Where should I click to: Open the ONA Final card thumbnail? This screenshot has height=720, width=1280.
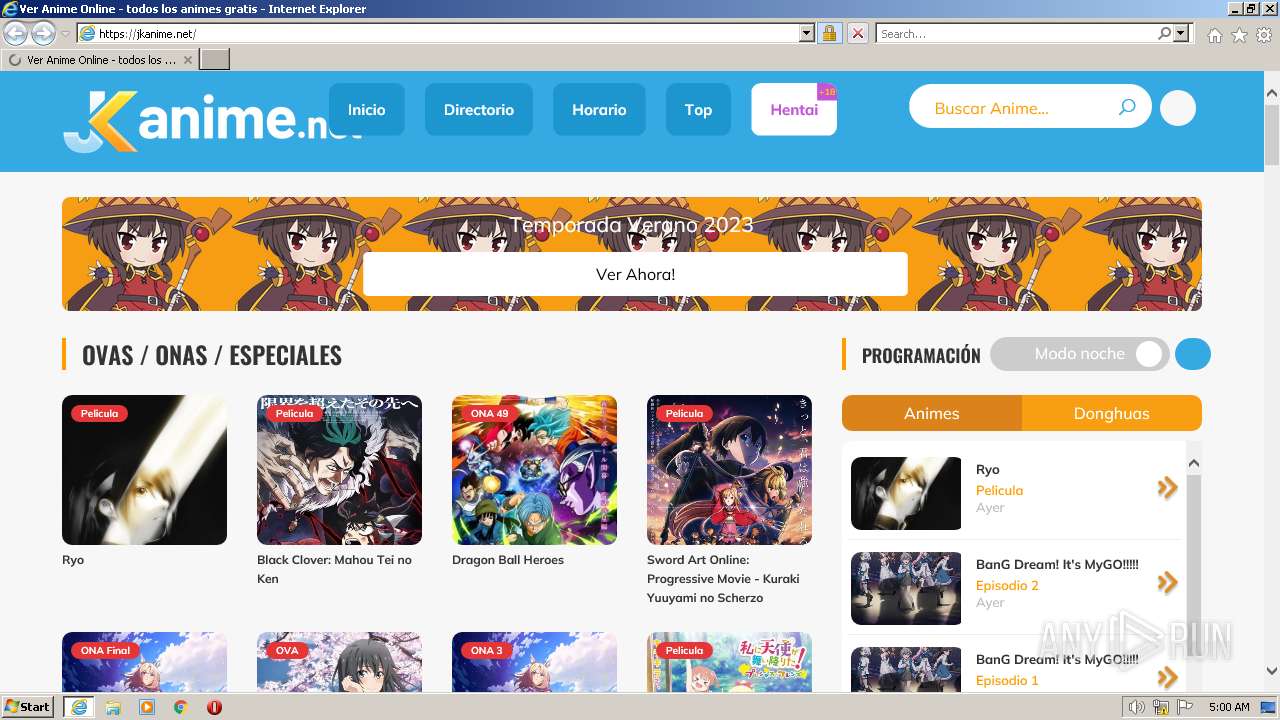tap(144, 662)
